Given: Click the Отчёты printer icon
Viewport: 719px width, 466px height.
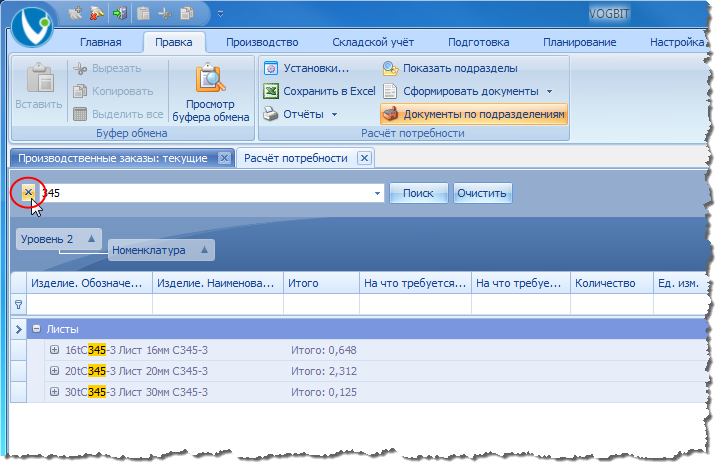Looking at the screenshot, I should click(x=271, y=114).
